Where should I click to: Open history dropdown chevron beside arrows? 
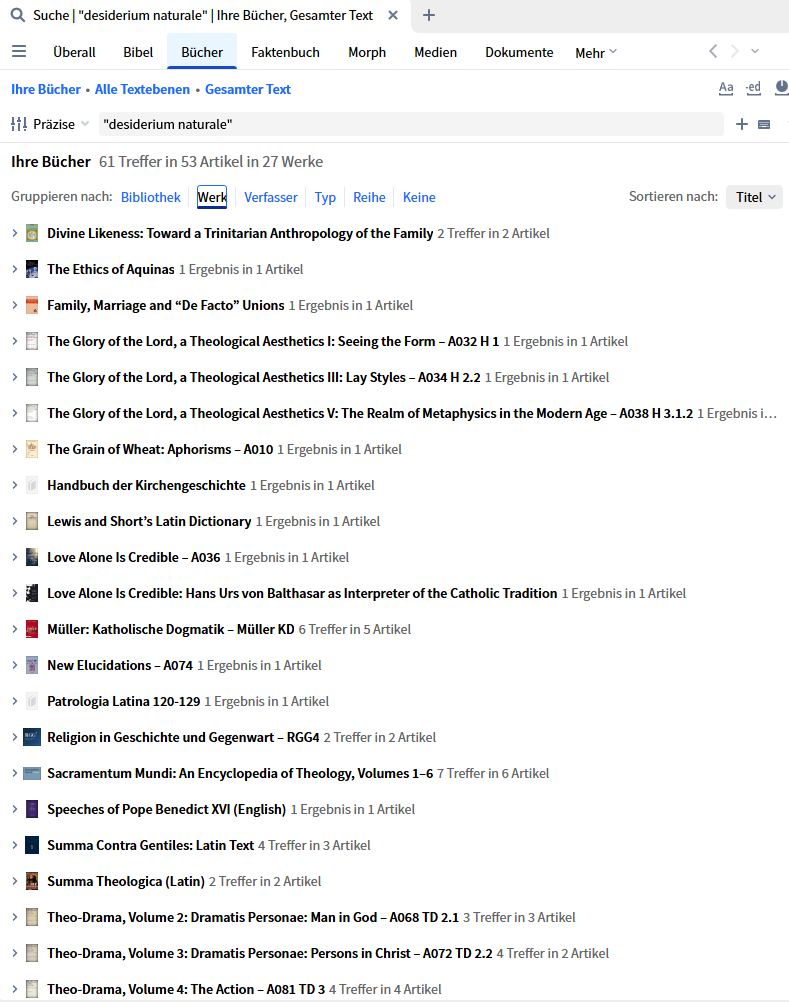pyautogui.click(x=755, y=51)
